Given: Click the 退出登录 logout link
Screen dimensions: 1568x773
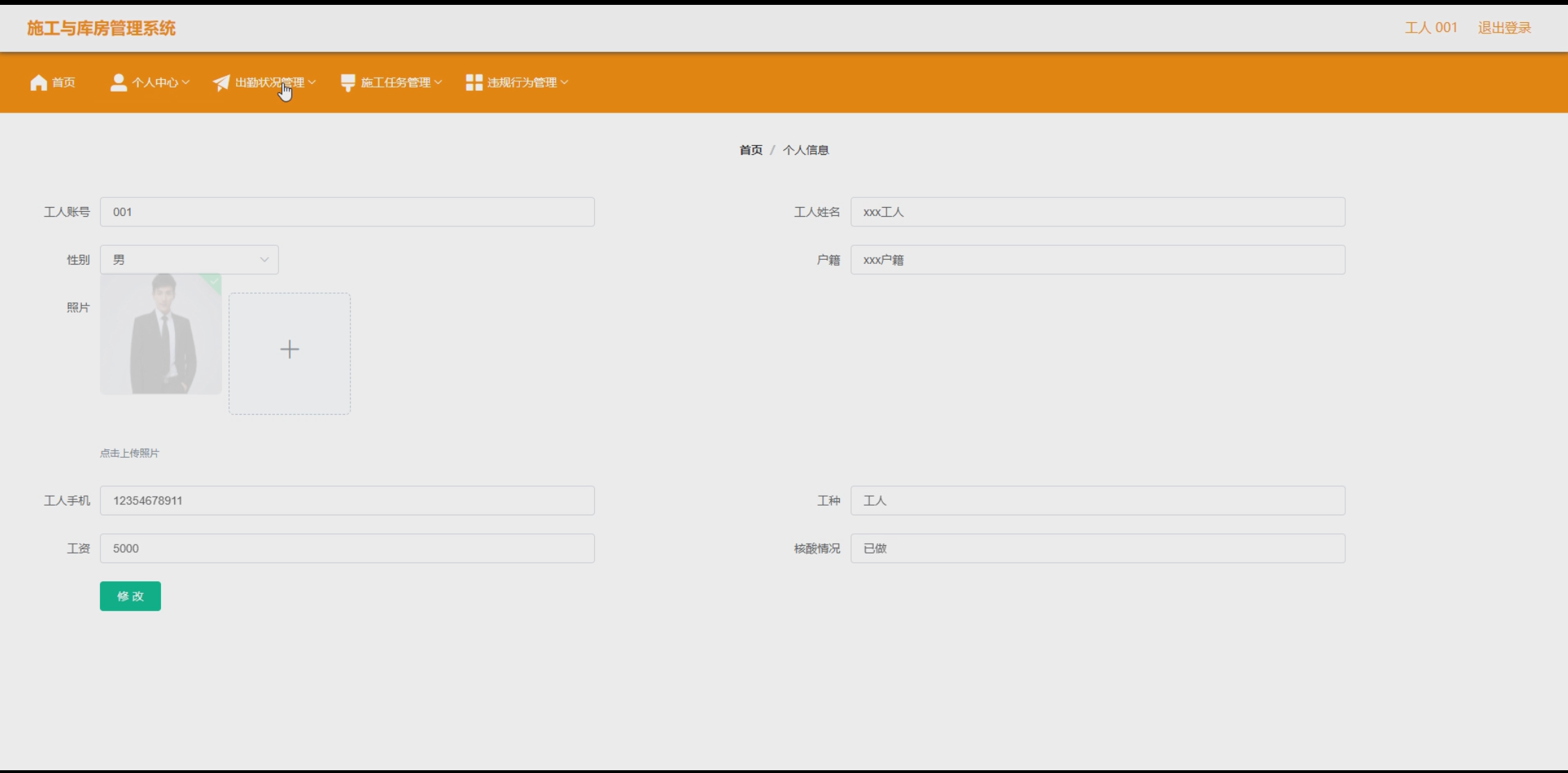Looking at the screenshot, I should (1504, 28).
